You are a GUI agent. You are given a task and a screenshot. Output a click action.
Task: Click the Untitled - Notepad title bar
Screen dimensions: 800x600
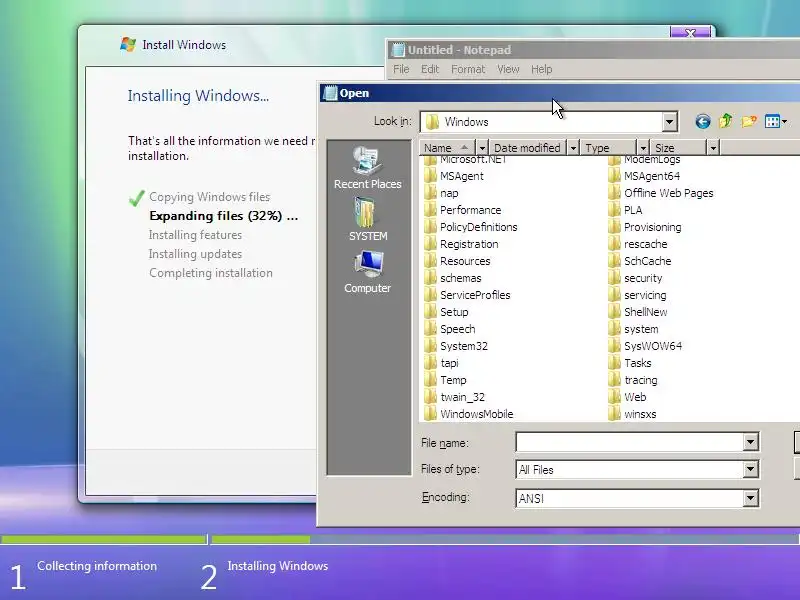tap(593, 50)
